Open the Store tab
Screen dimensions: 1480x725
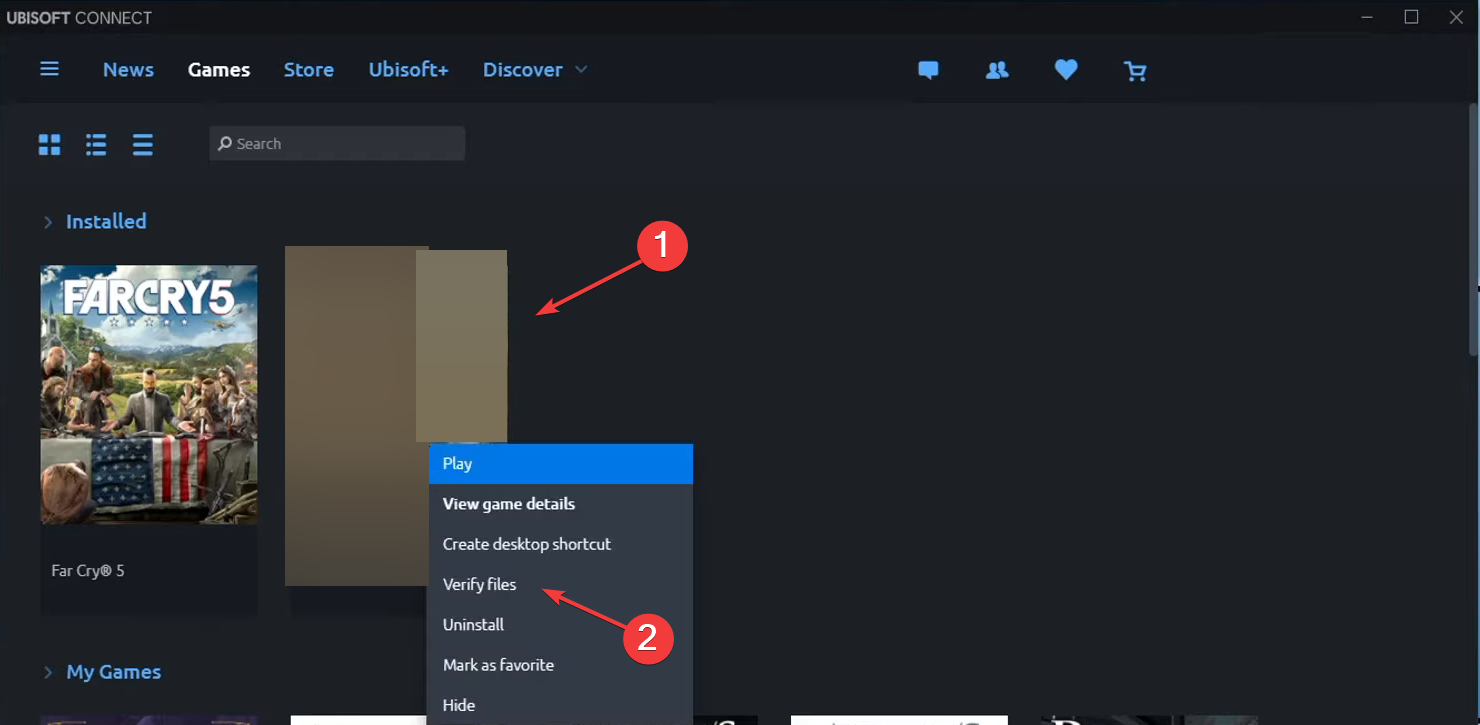309,69
